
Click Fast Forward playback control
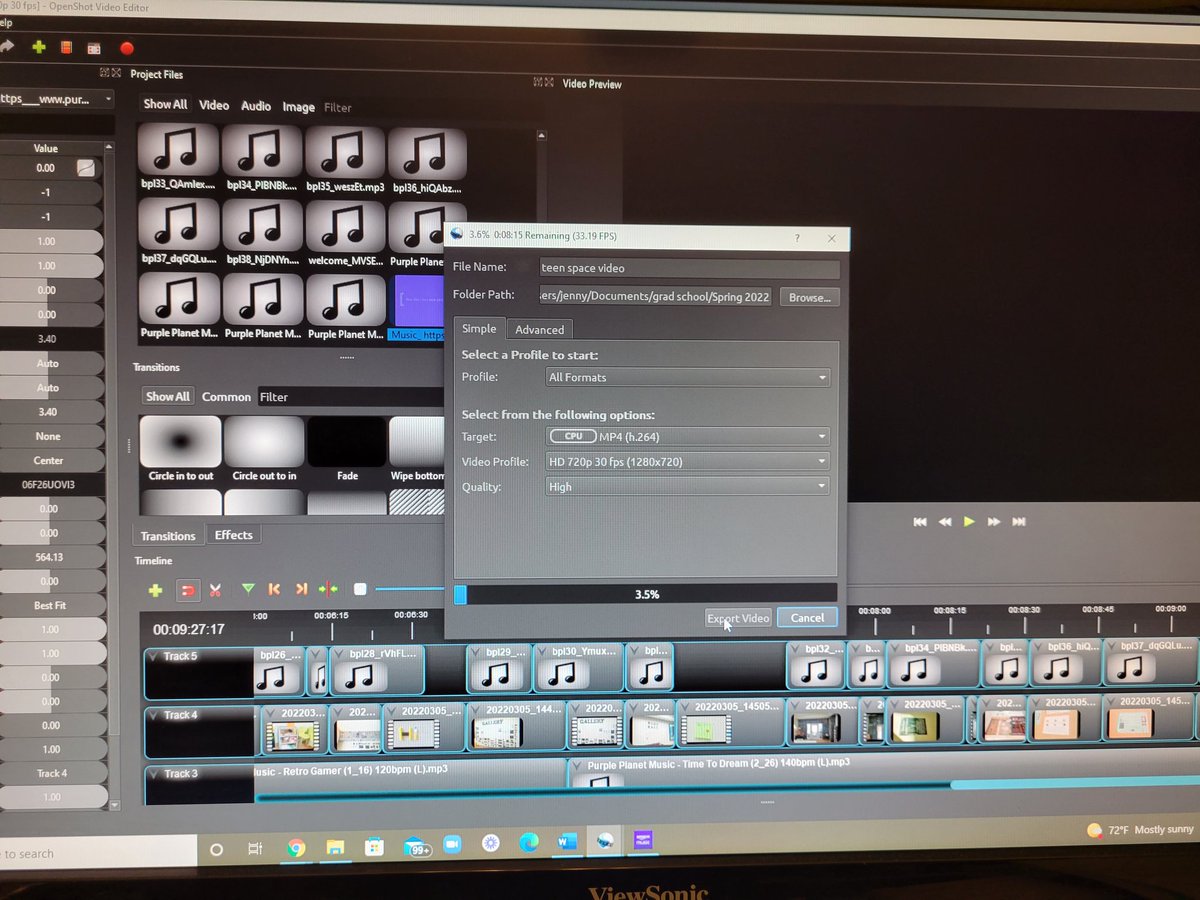(x=994, y=521)
